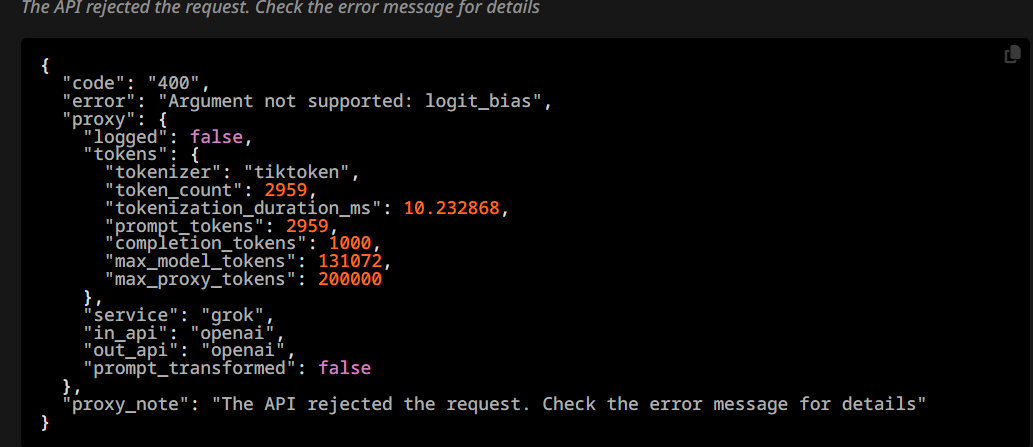The image size is (1033, 447).
Task: Click the false value after prompt_transformed
Action: coord(345,369)
